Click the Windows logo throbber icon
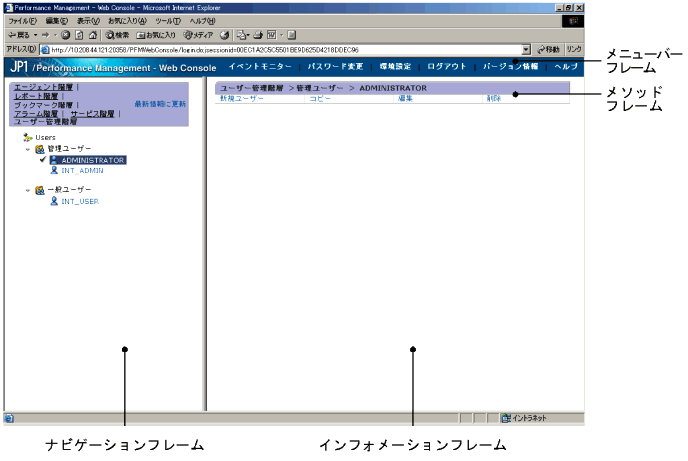 coord(573,21)
